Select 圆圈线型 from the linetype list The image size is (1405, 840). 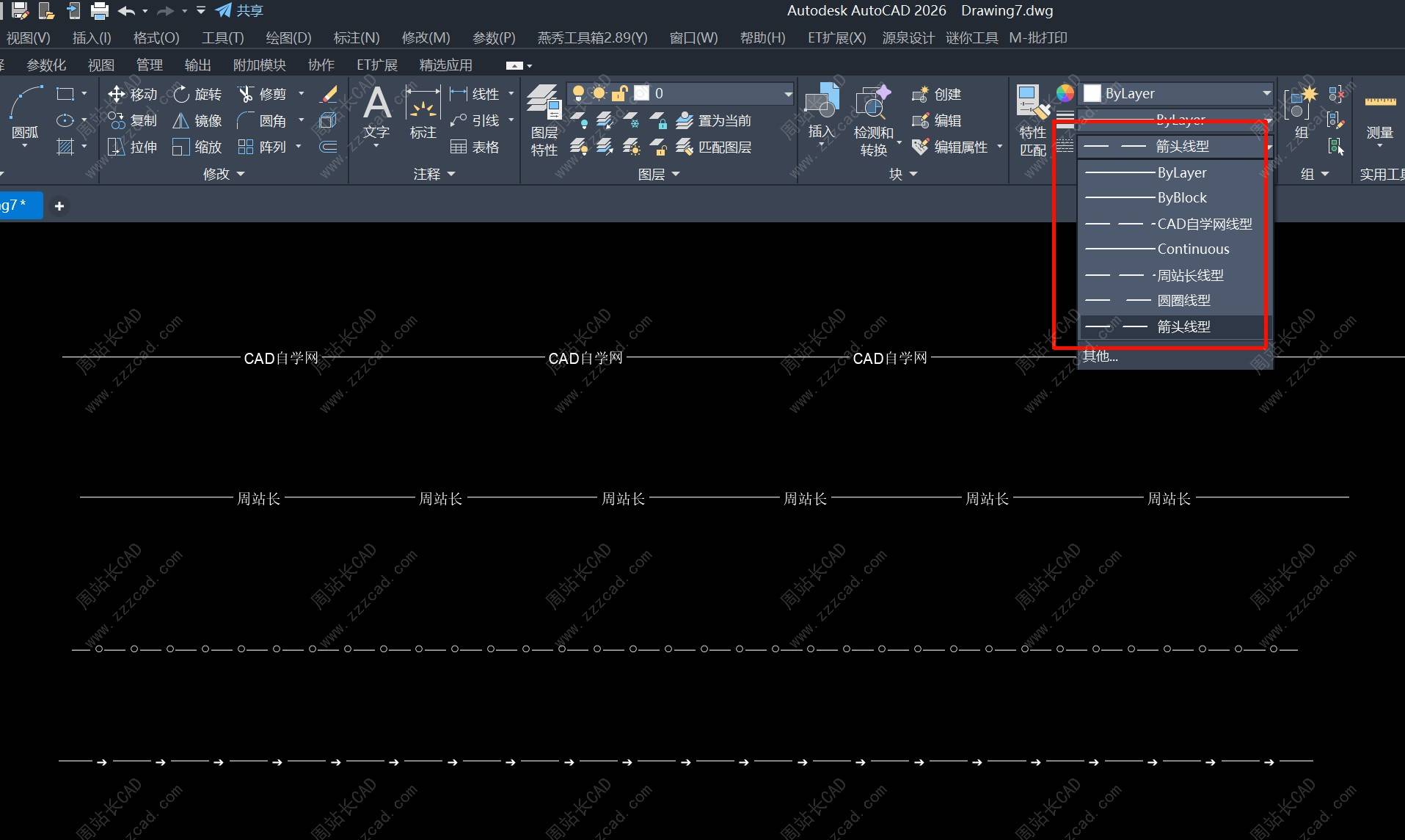point(1183,301)
